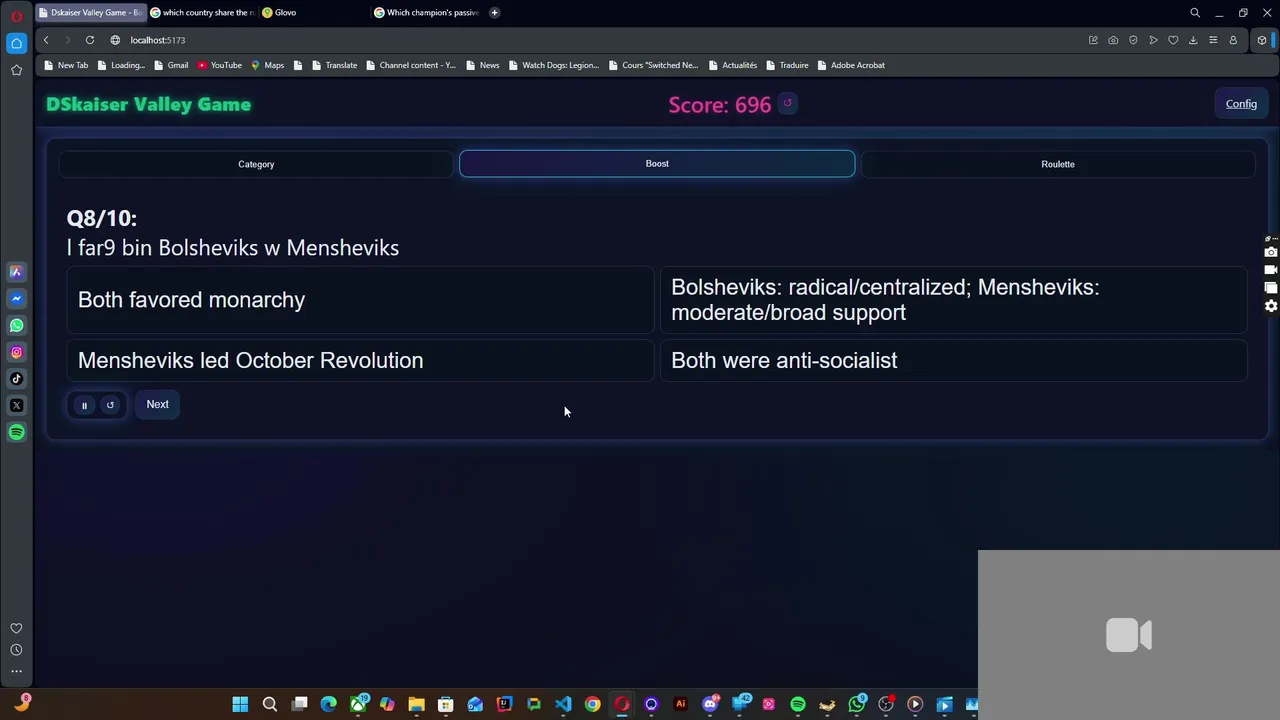Screen dimensions: 1280x720
Task: Open the News bookmark
Action: tap(482, 65)
